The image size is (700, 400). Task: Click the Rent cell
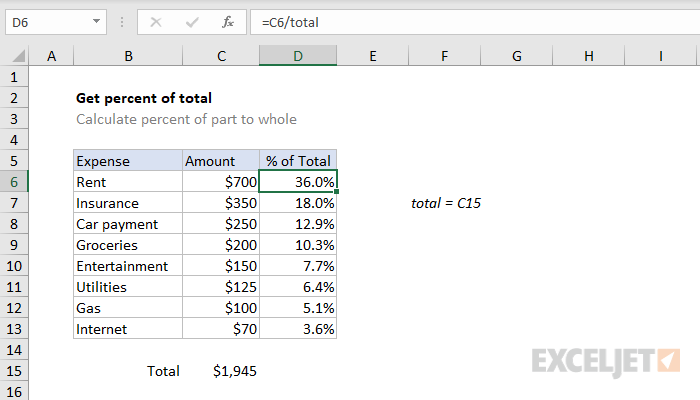tap(128, 182)
